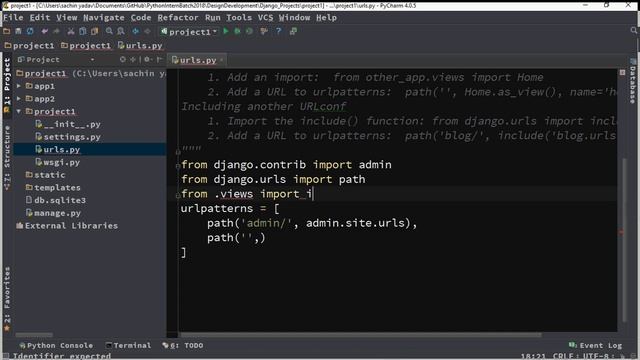The height and width of the screenshot is (360, 640).
Task: Open Settings via wrench toolbar icon
Action: point(264,31)
